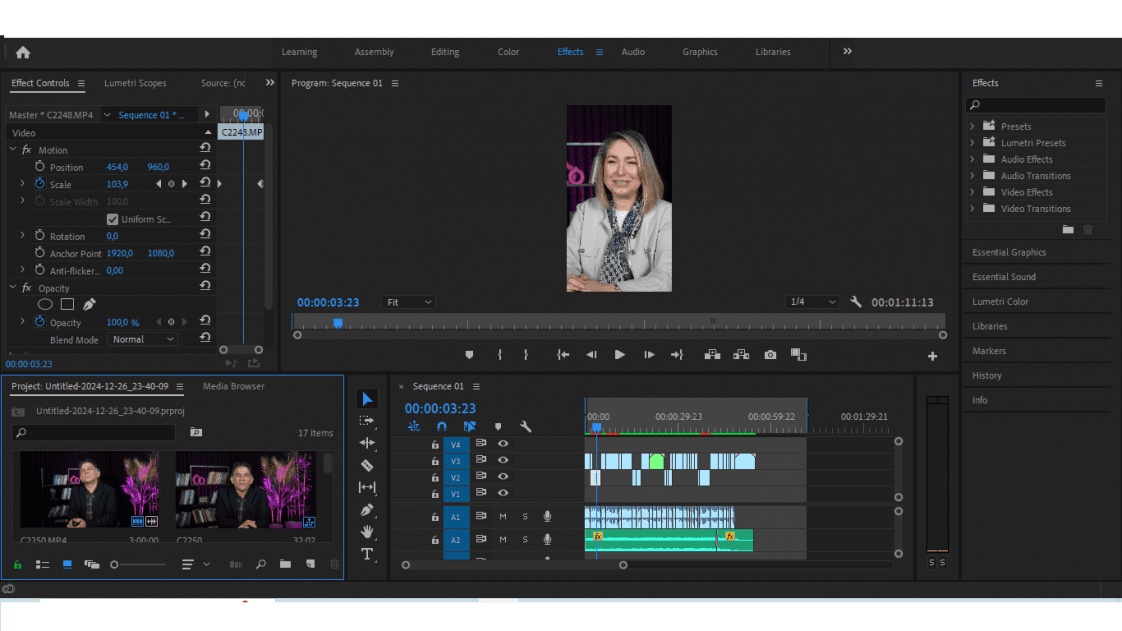Select the Razor tool
Image resolution: width=1122 pixels, height=631 pixels.
tap(367, 466)
